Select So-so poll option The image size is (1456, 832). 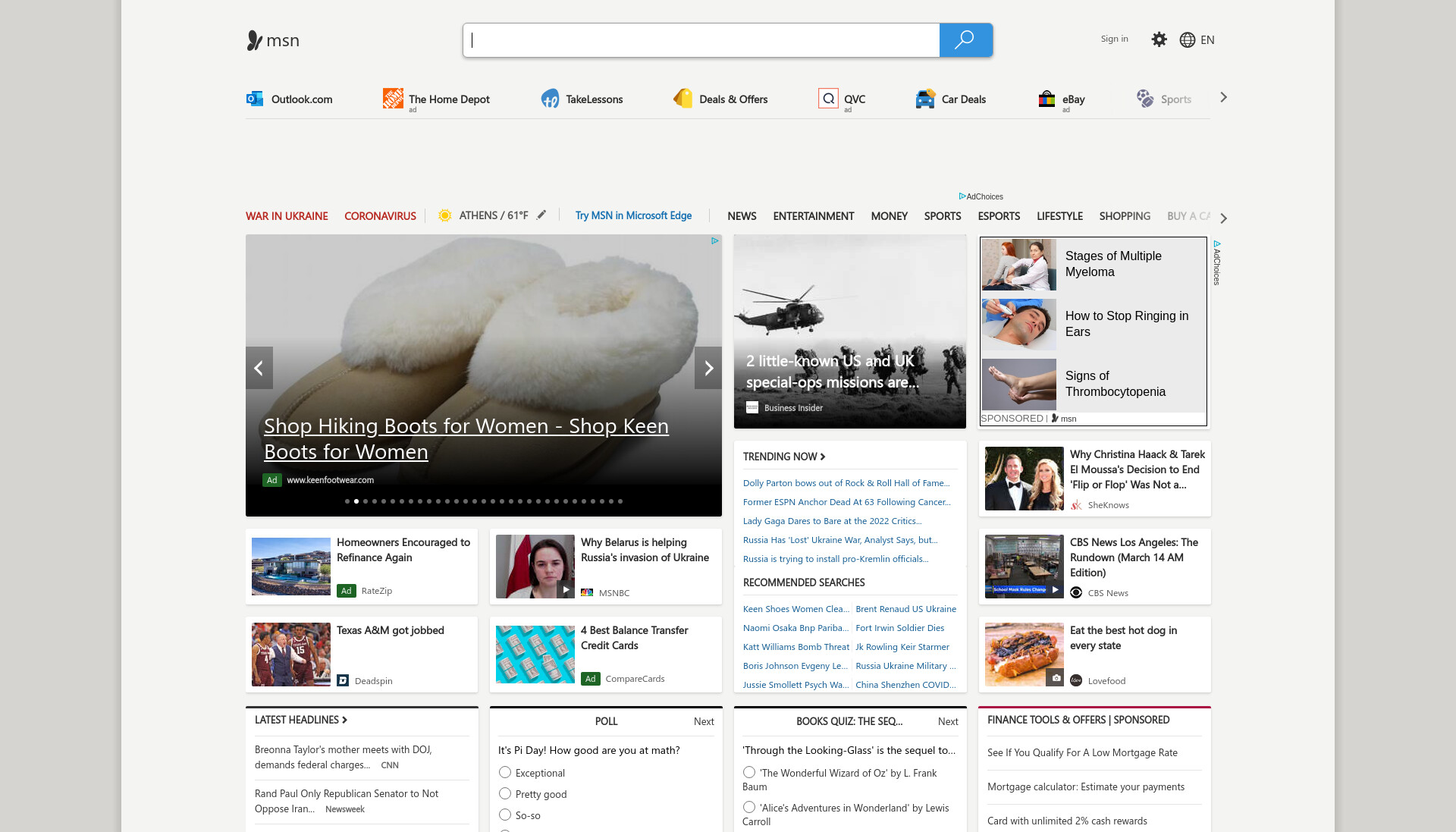505,815
